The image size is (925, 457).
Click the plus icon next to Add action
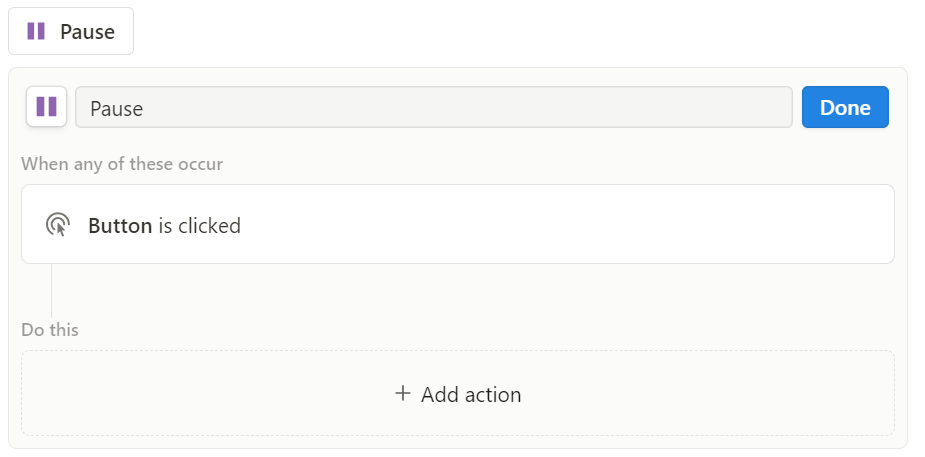pos(402,393)
